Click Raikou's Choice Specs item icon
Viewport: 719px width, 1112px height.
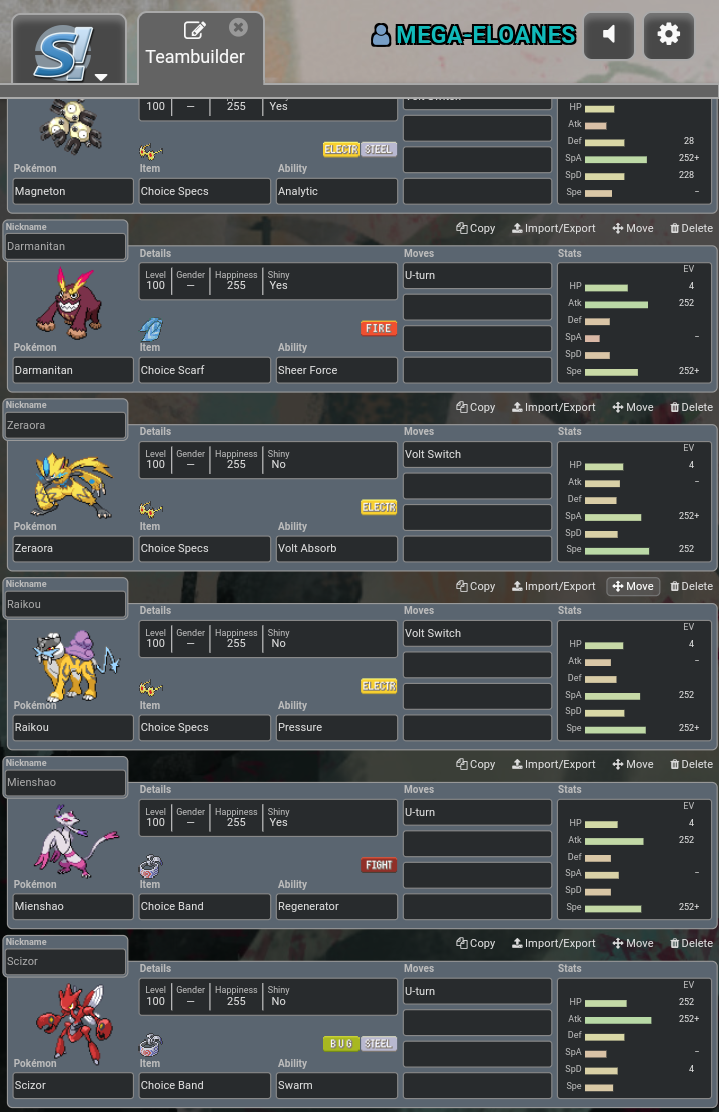click(151, 687)
